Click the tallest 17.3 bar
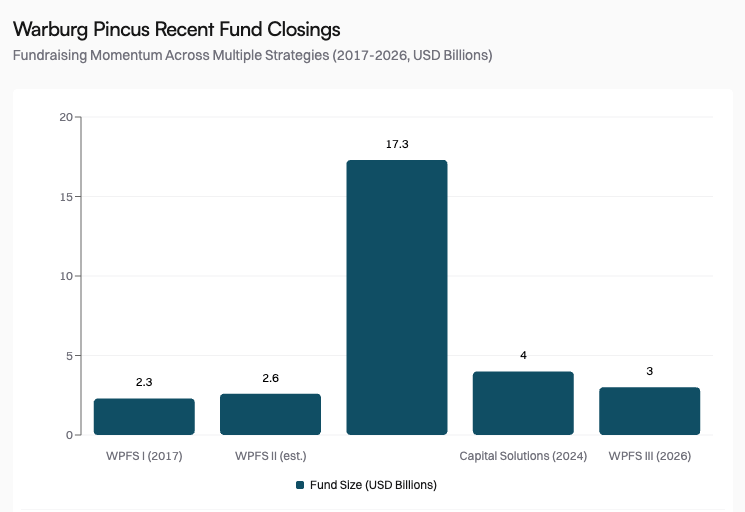 (x=397, y=297)
